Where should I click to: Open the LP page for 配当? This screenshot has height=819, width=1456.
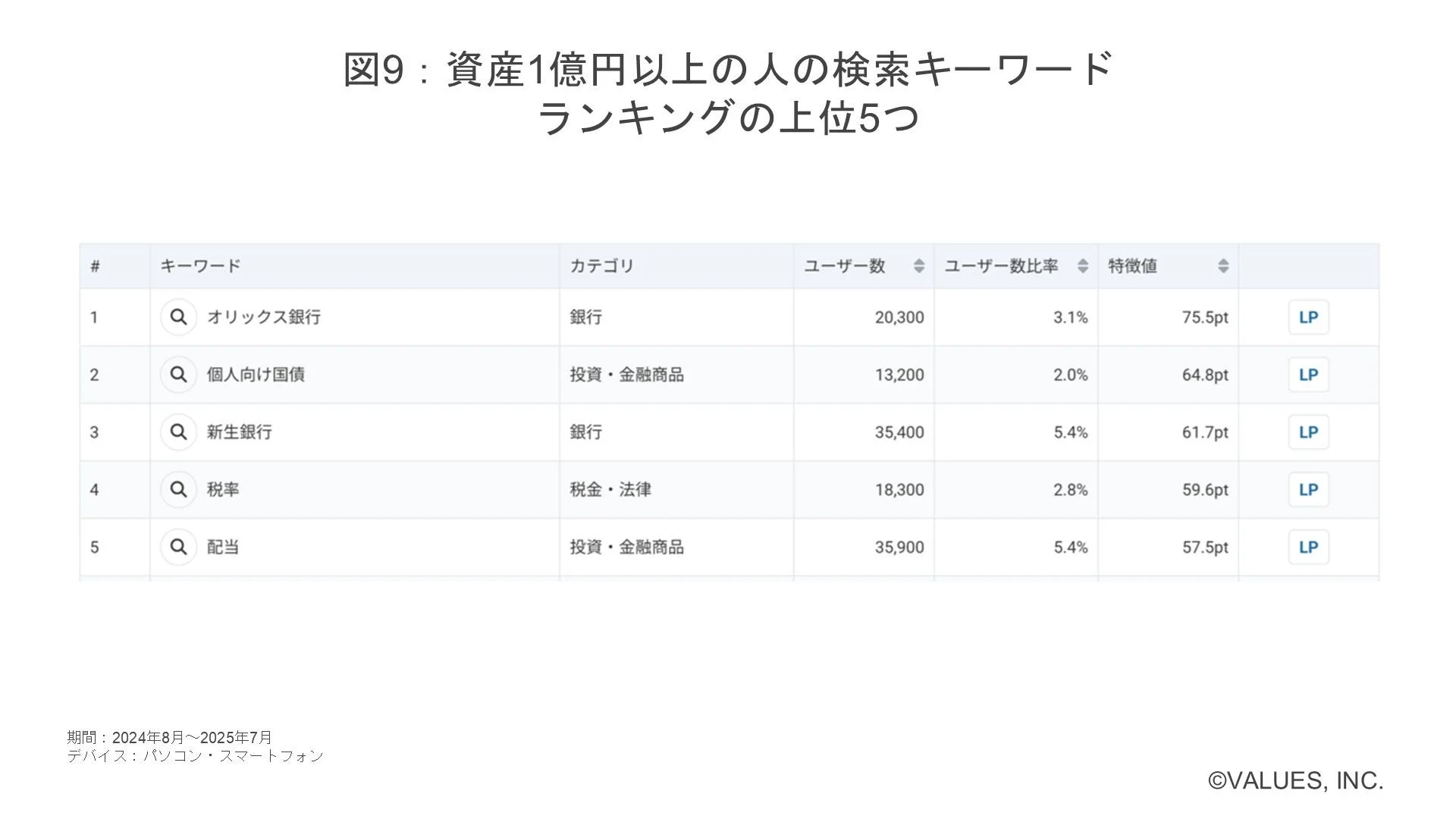point(1307,547)
